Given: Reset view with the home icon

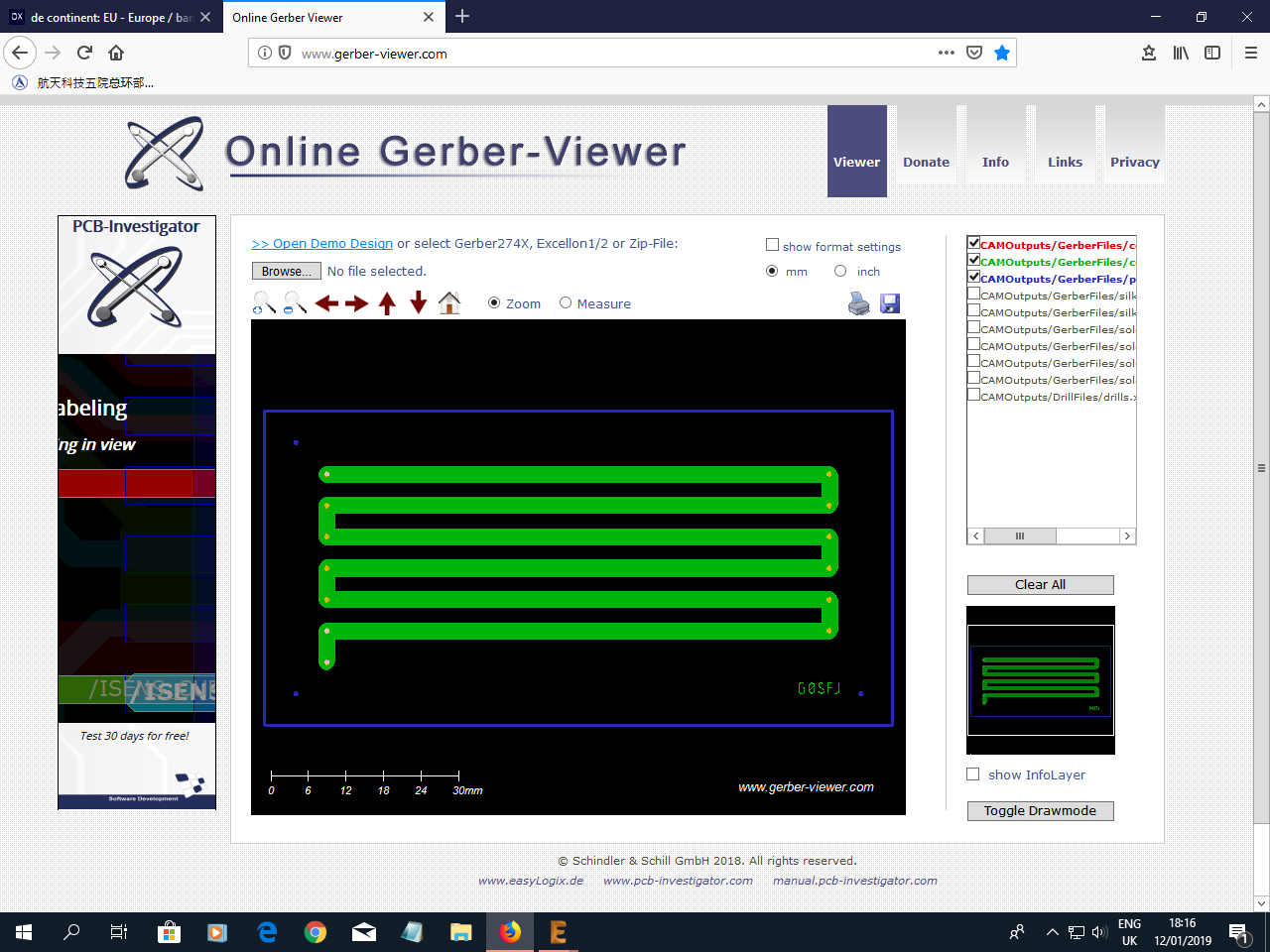Looking at the screenshot, I should [x=449, y=302].
